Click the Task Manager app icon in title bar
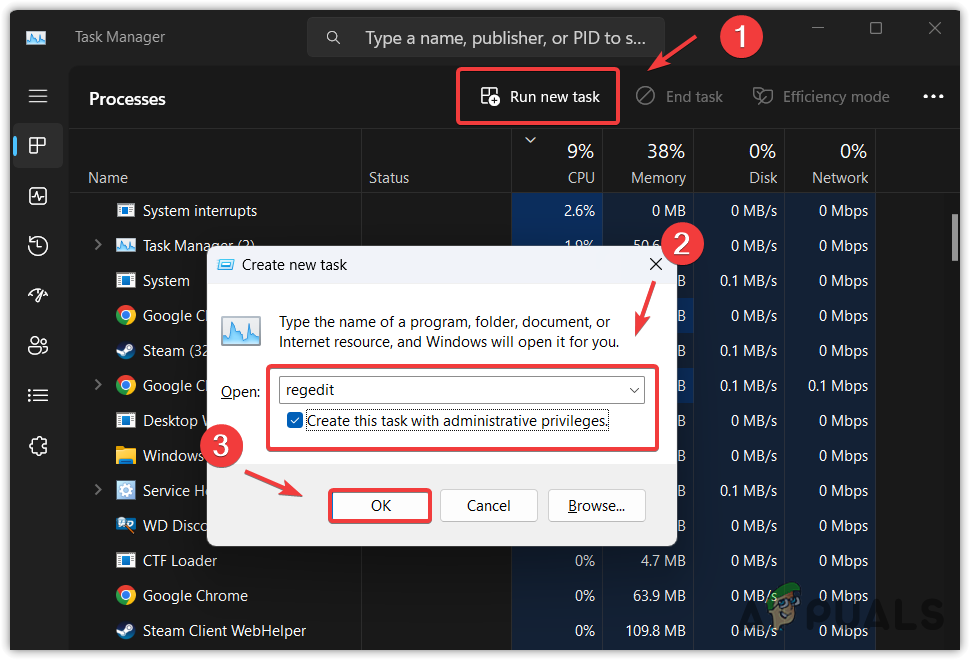Screen dimensions: 970x660 coord(36,38)
